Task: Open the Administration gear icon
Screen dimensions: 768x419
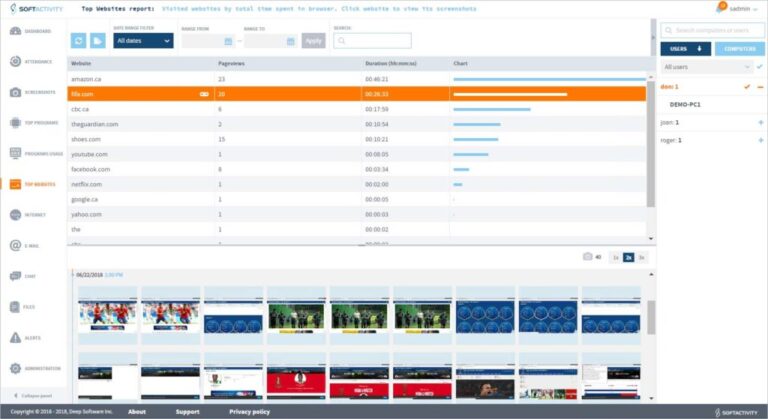Action: [x=15, y=368]
